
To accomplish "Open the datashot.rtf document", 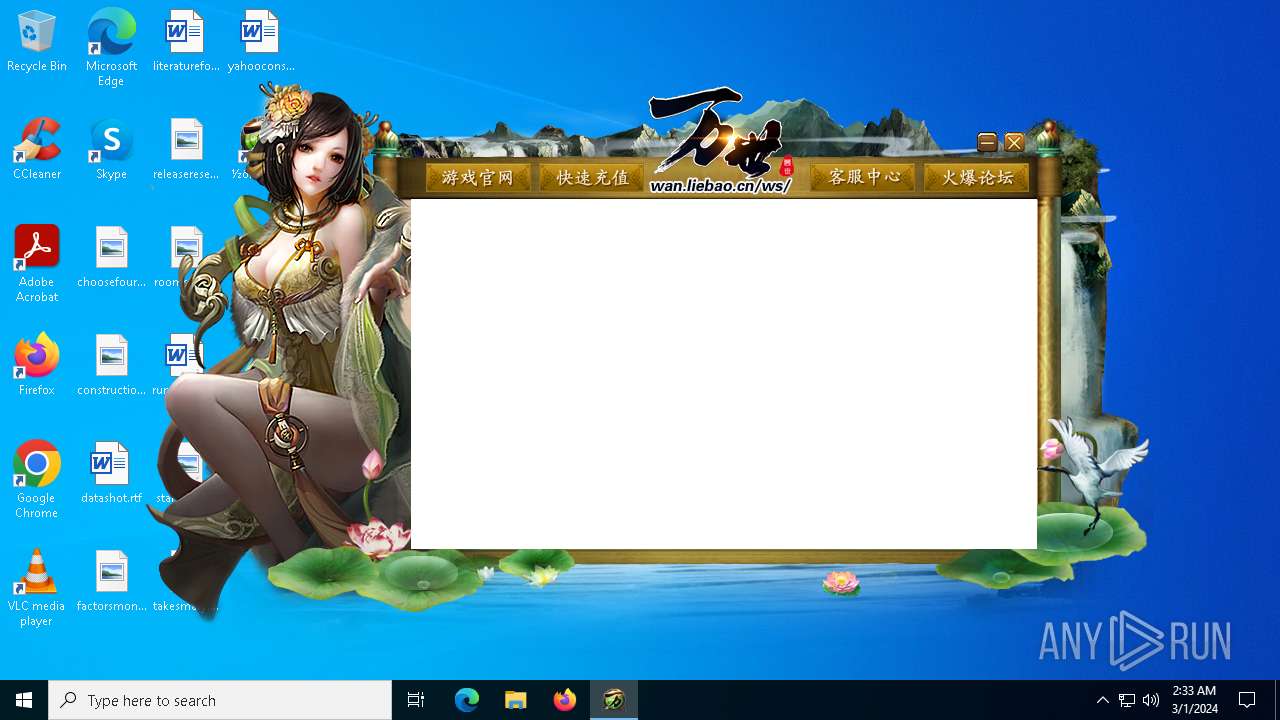I will [111, 474].
